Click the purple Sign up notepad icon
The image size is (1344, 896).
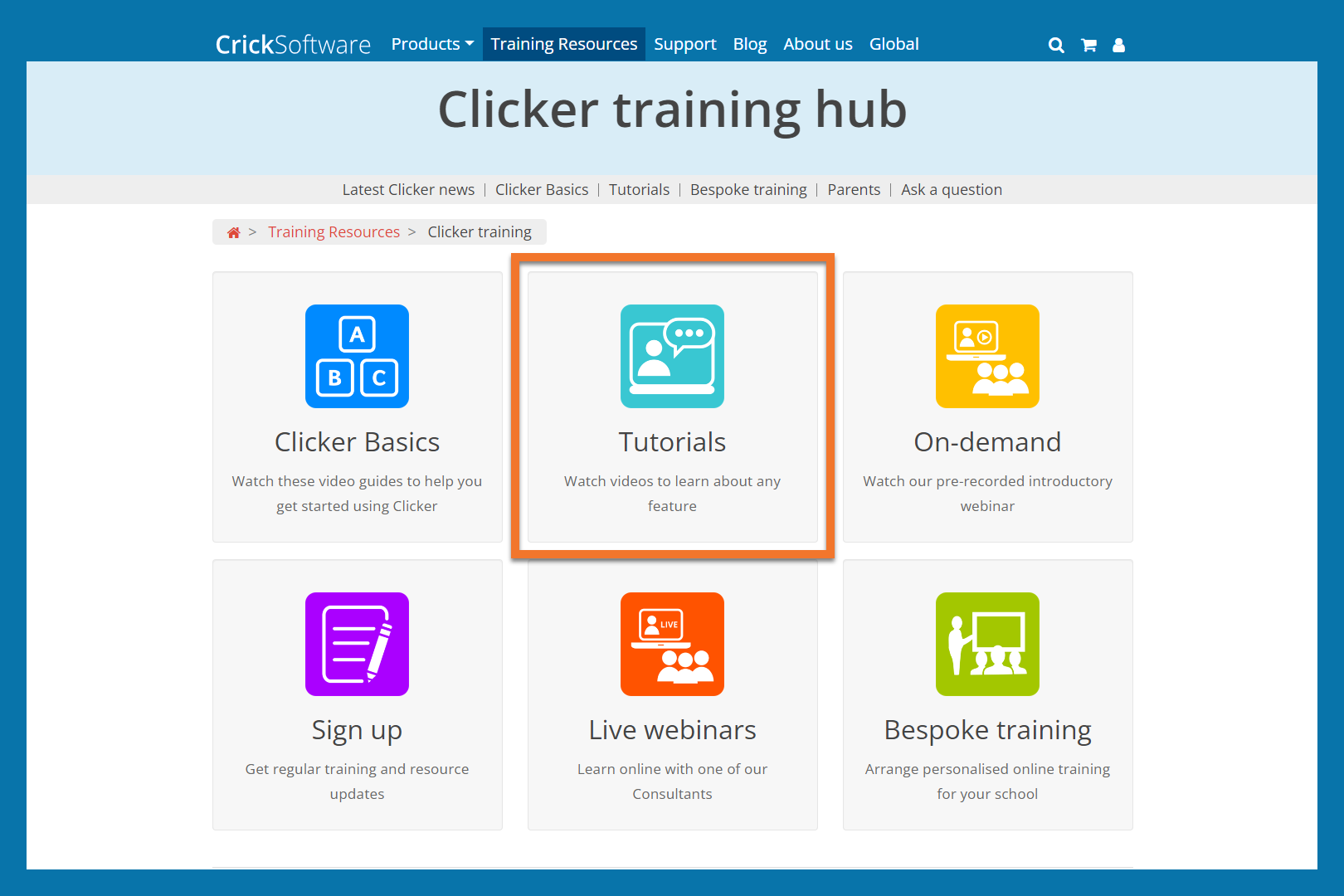357,644
